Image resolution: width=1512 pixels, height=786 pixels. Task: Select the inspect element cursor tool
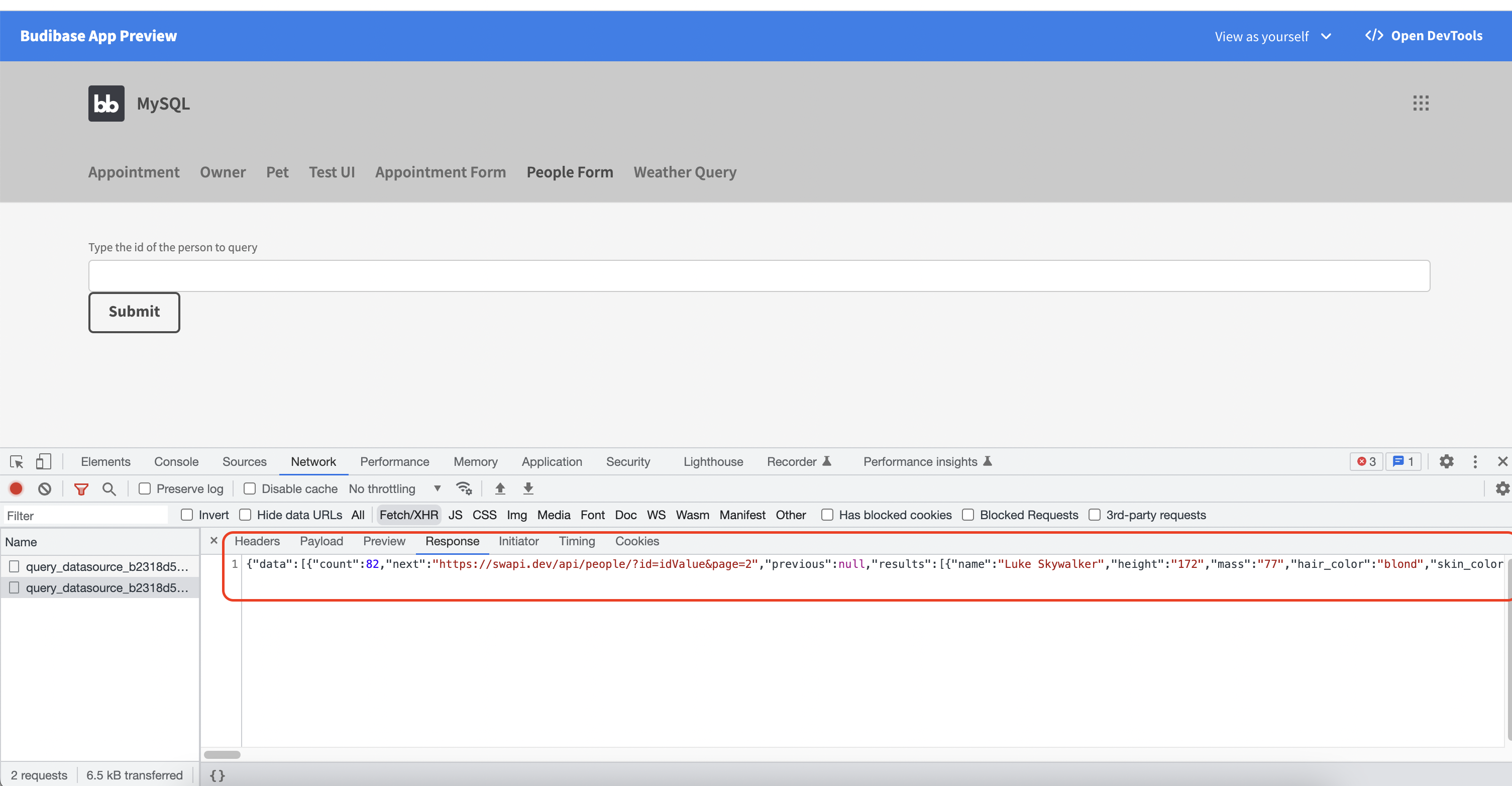coord(16,462)
